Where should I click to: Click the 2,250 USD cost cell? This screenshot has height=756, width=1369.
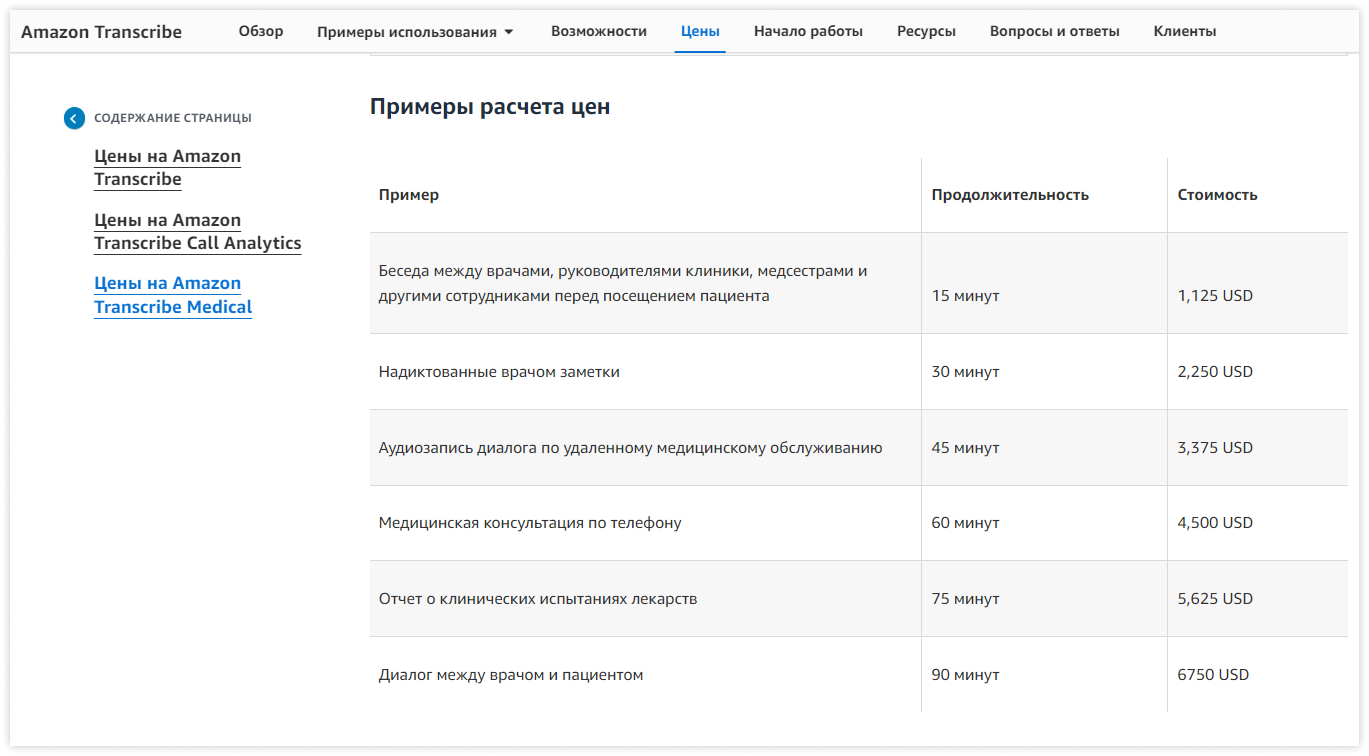(1258, 372)
